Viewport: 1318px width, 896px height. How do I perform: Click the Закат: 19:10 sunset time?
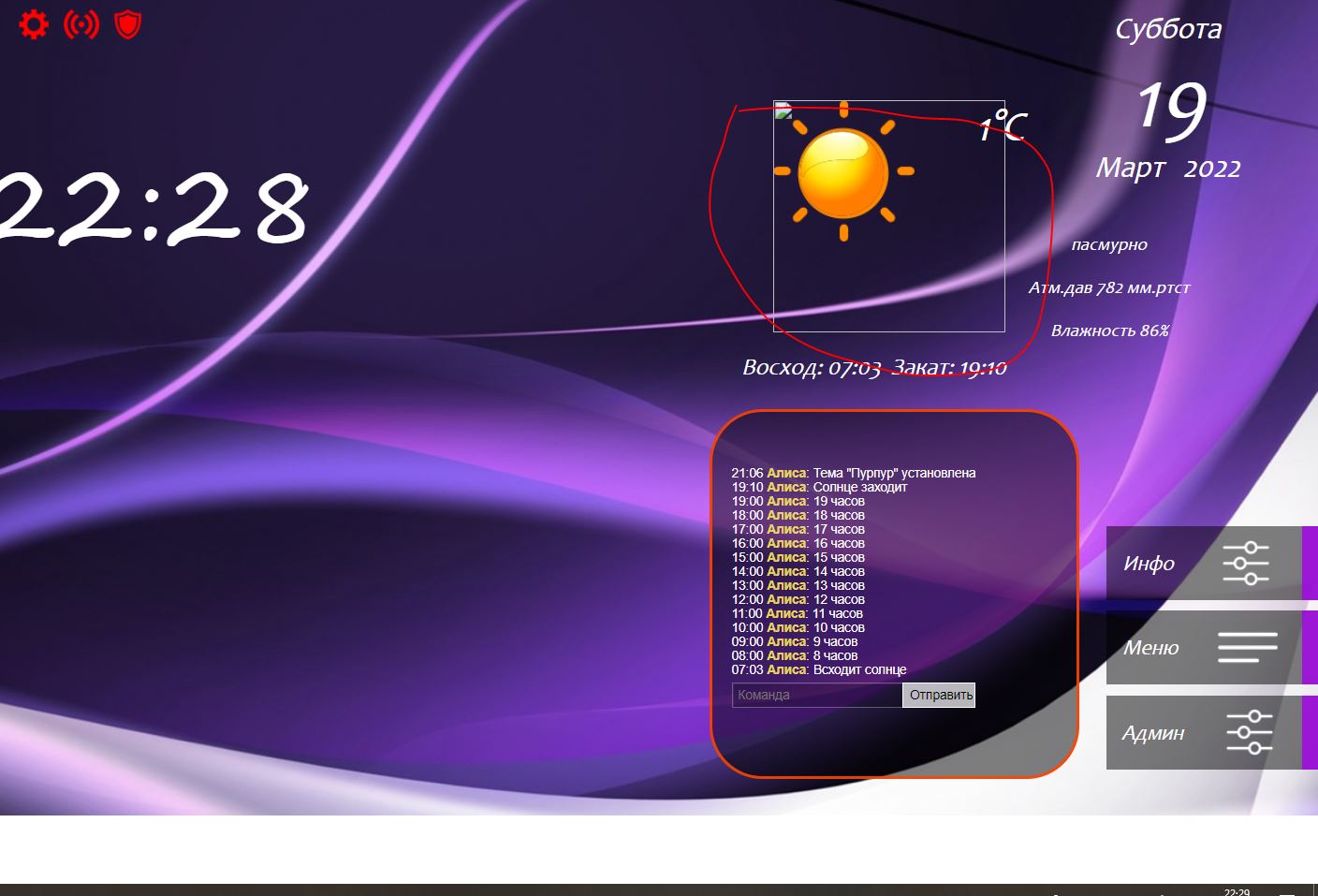tap(949, 367)
